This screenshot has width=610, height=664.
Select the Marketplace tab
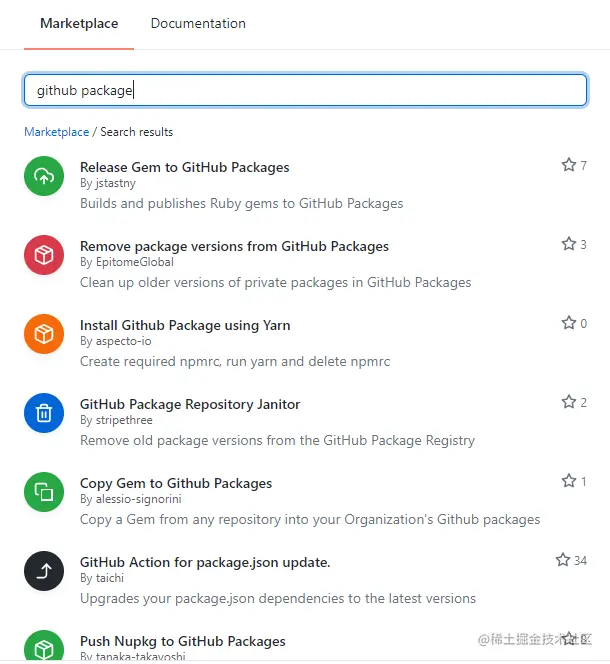79,23
